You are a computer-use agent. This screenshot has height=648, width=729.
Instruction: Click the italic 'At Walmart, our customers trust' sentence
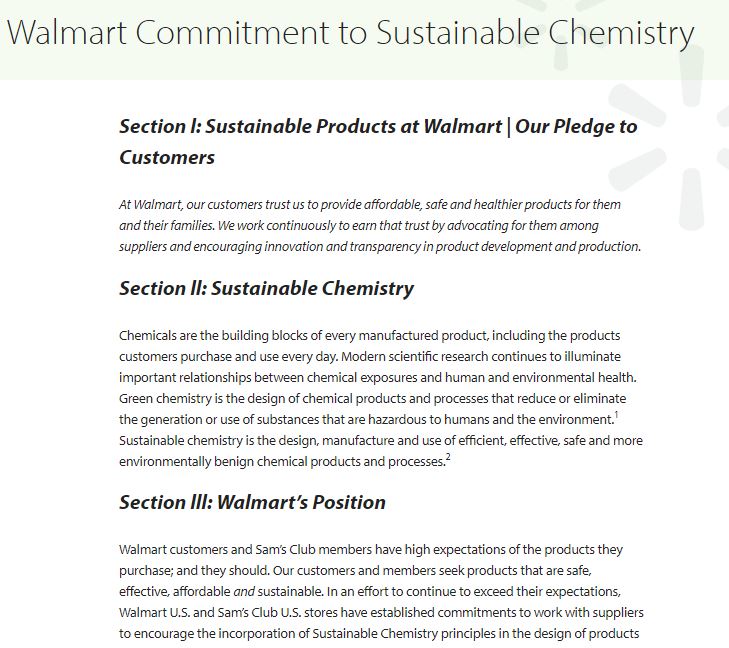[370, 215]
